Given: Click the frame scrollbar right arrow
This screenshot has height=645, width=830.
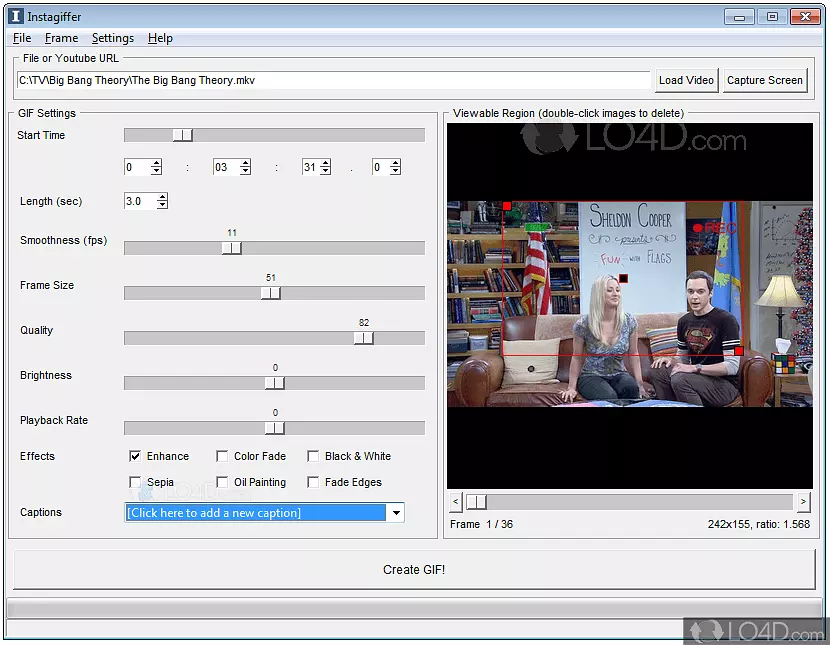Looking at the screenshot, I should point(803,501).
